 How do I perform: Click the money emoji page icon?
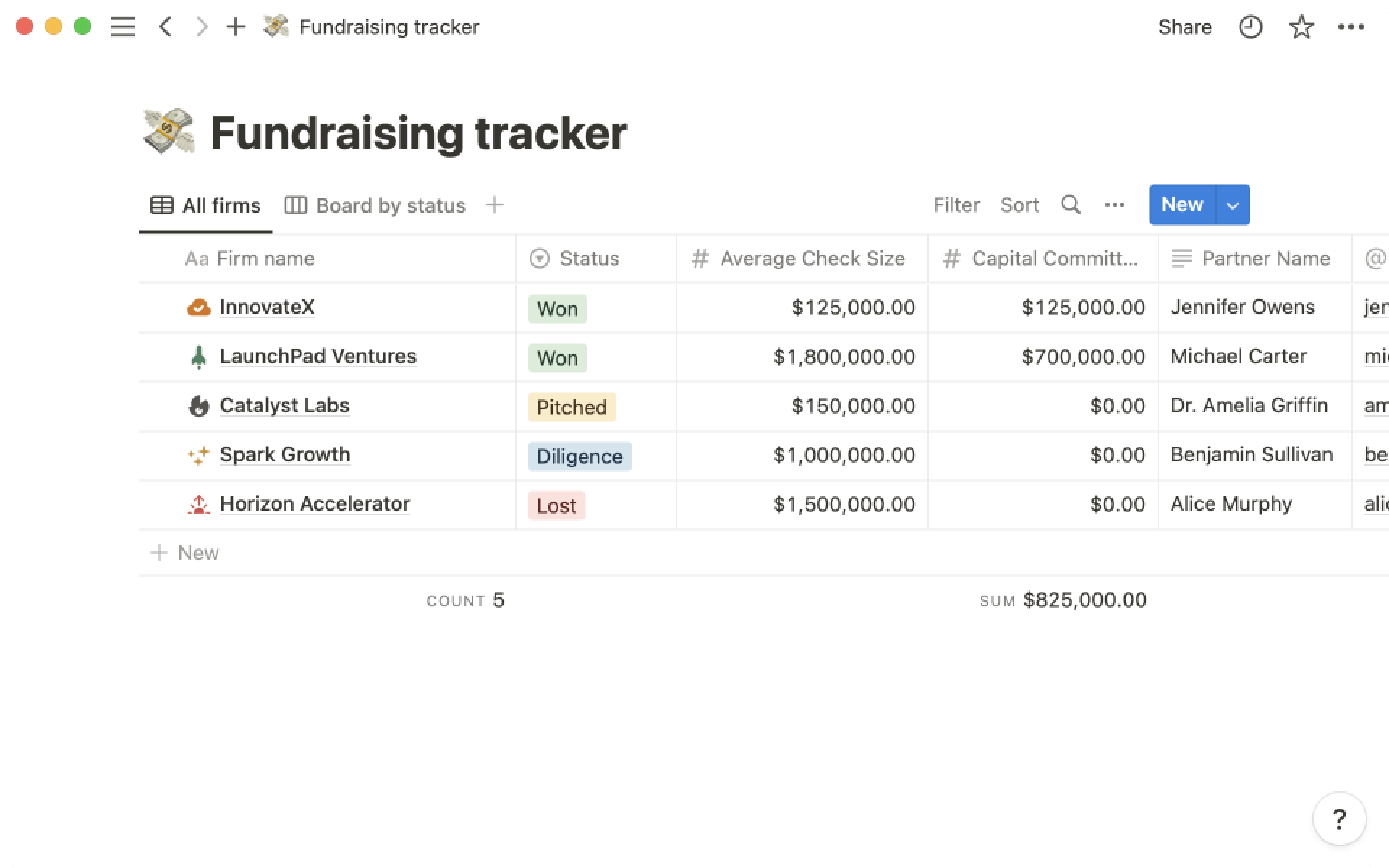[x=169, y=132]
